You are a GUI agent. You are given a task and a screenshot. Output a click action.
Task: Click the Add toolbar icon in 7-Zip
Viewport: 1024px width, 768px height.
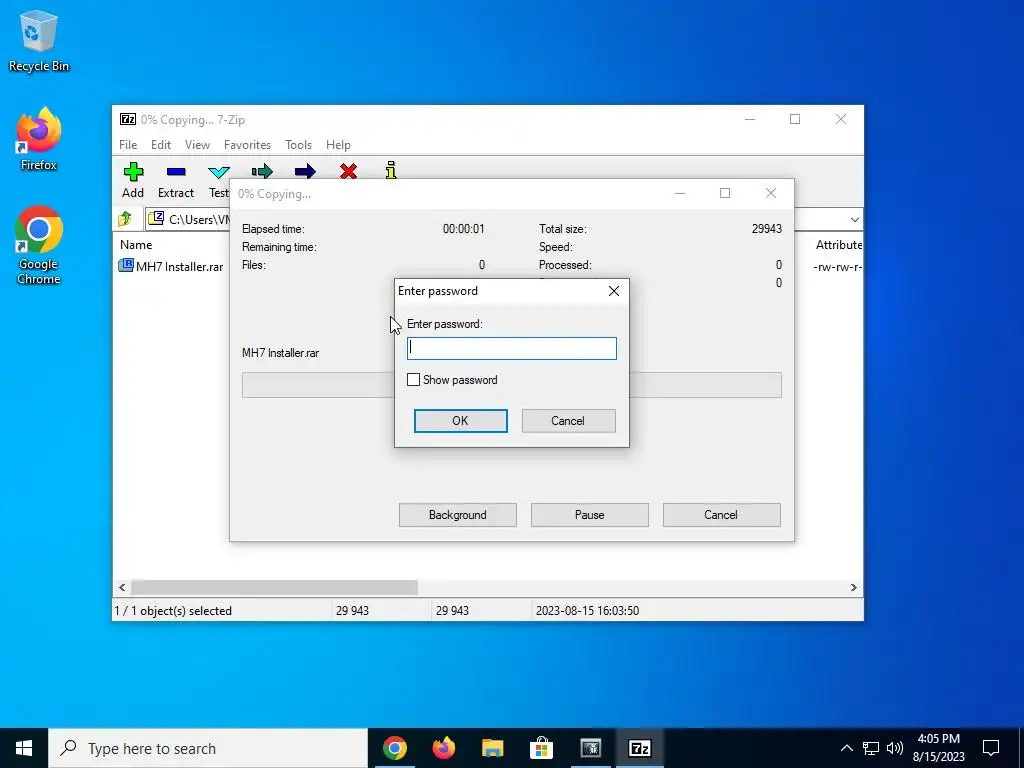click(133, 172)
